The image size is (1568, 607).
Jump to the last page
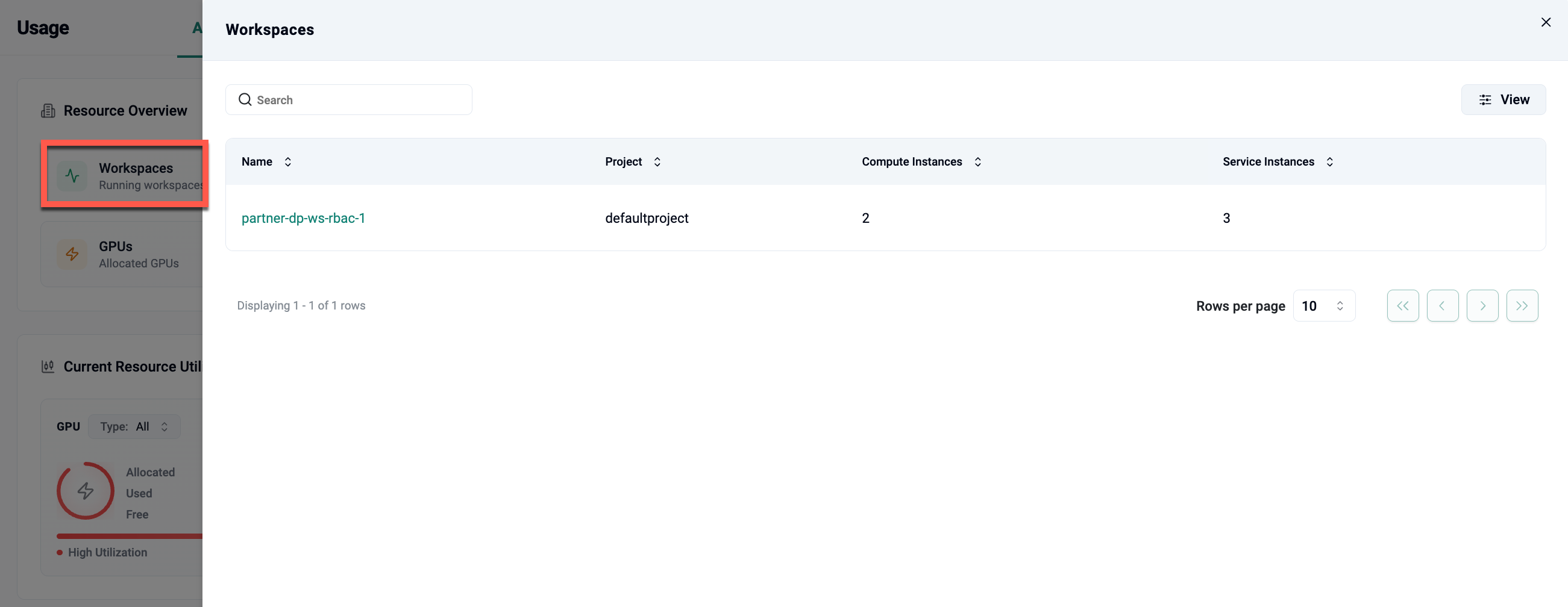tap(1522, 306)
